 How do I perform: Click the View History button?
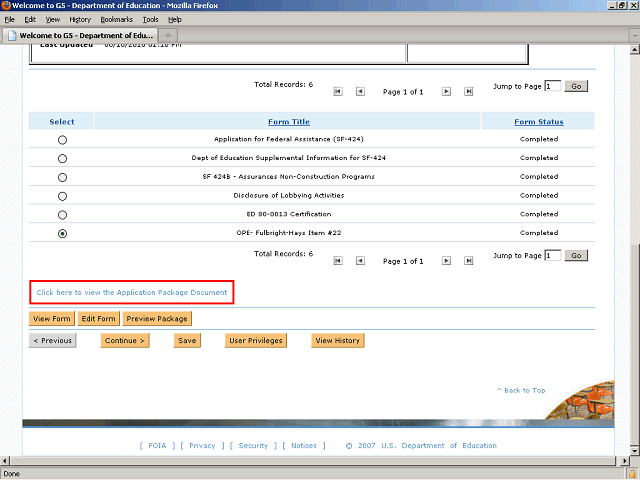point(338,340)
